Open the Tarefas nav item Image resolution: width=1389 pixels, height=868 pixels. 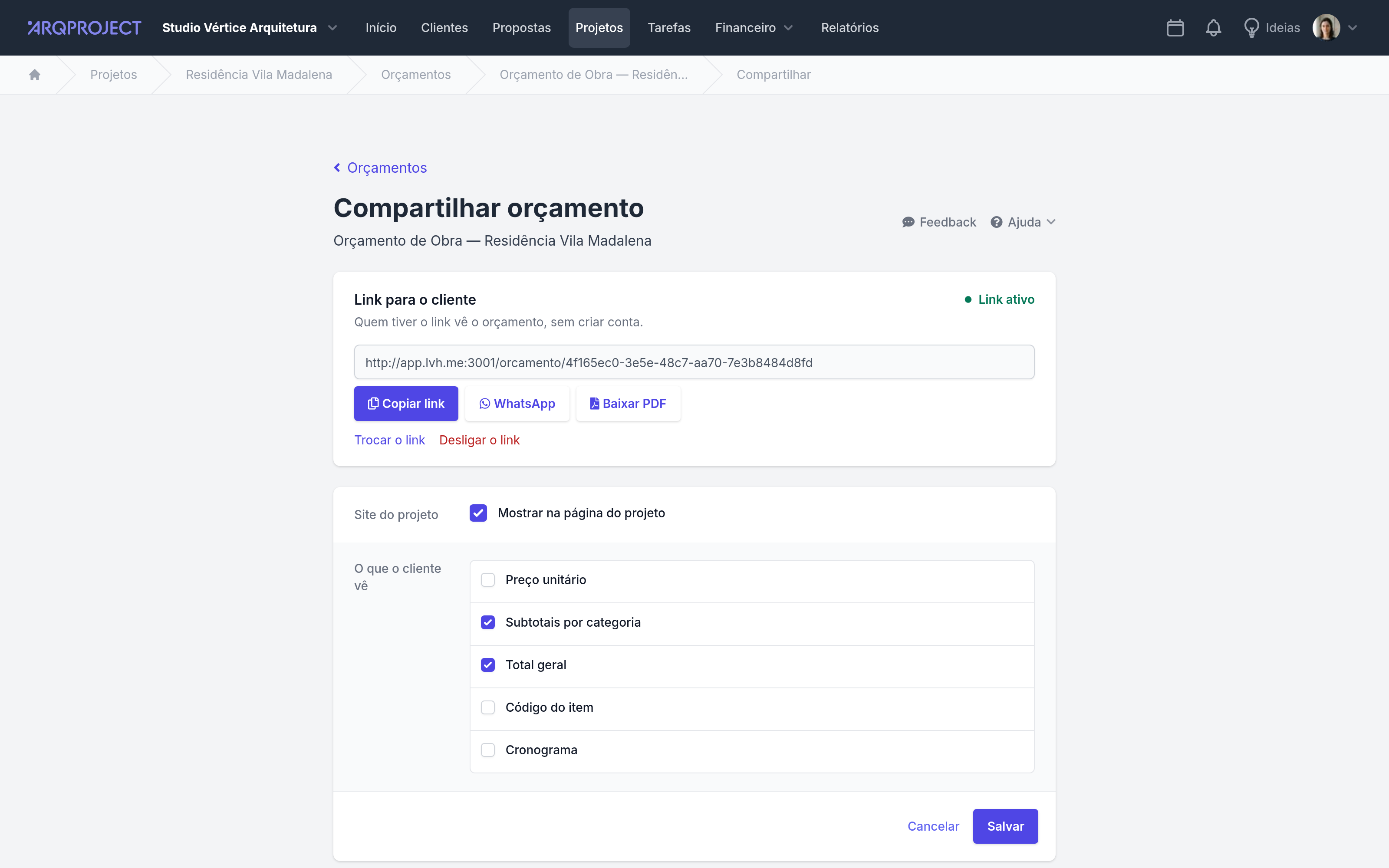(x=669, y=27)
